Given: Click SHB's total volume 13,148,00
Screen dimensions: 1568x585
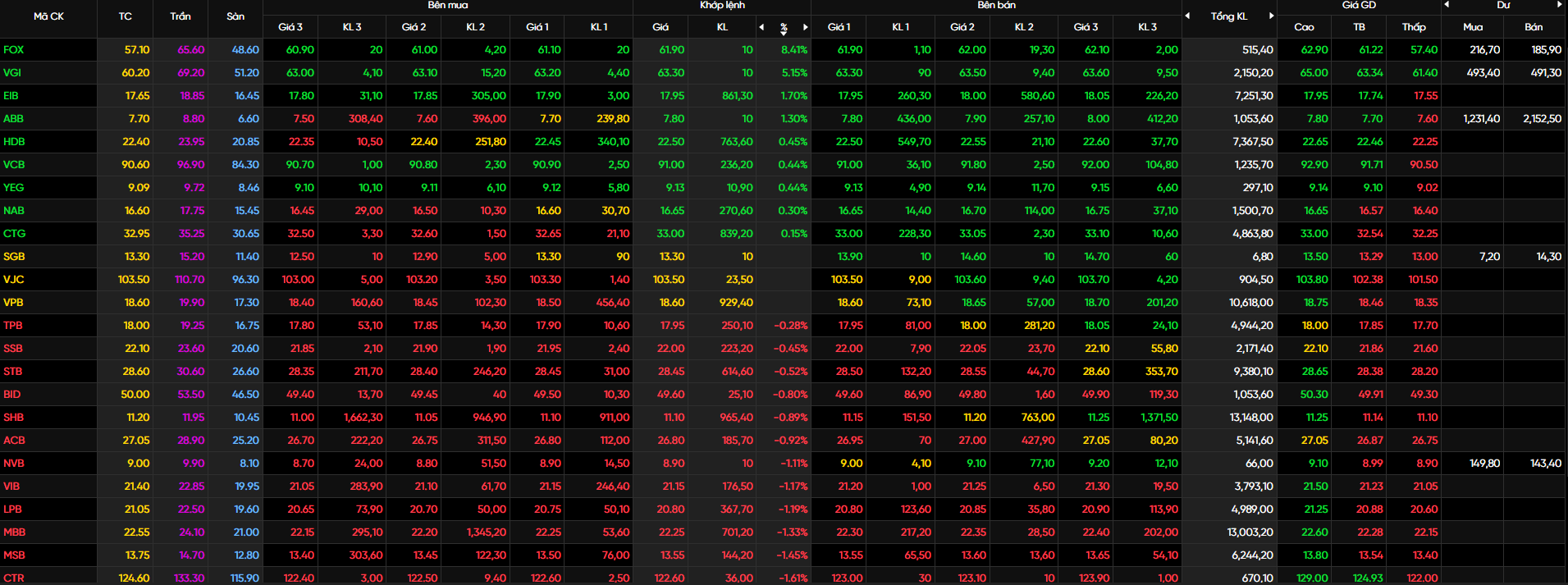Looking at the screenshot, I should point(1251,418).
